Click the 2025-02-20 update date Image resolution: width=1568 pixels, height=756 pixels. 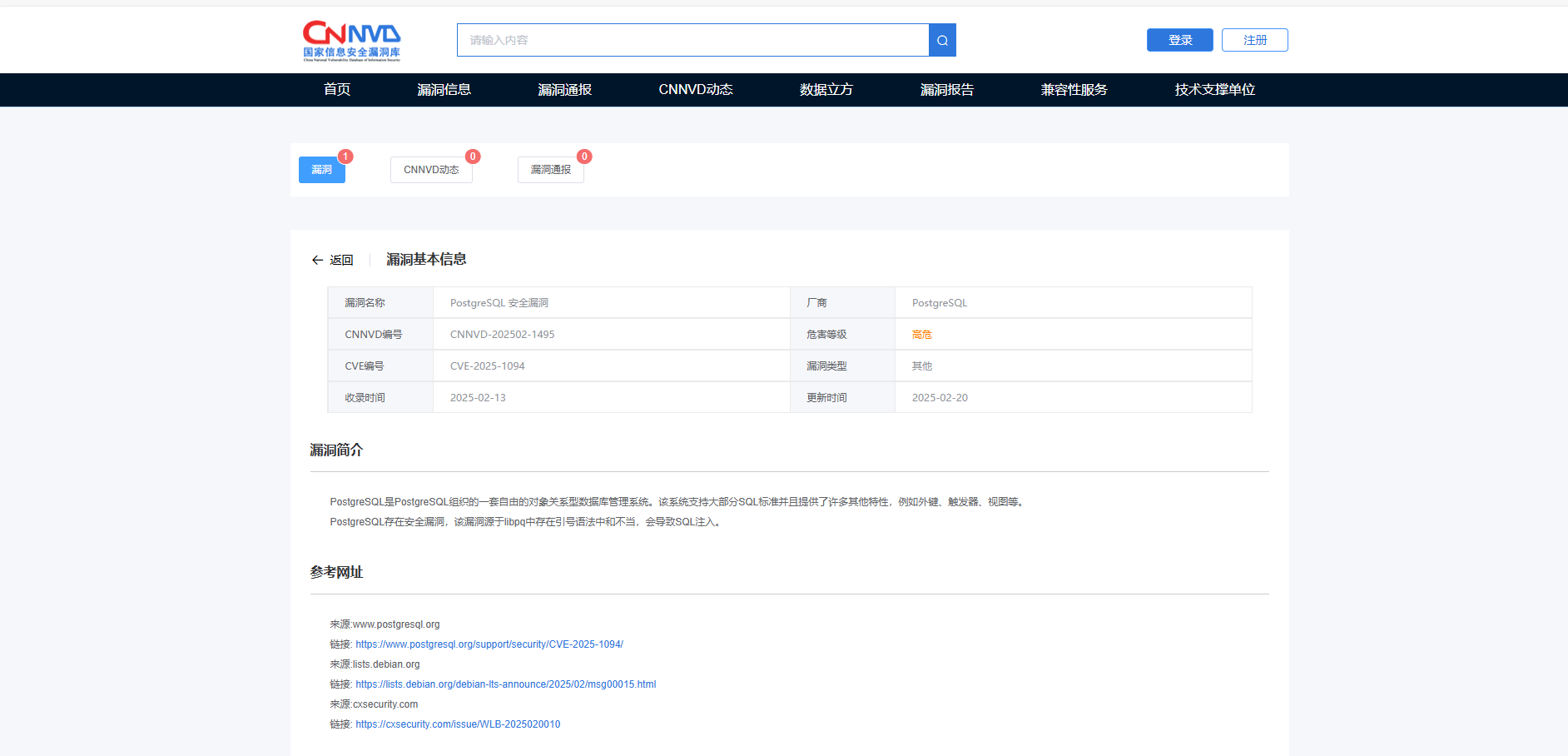click(x=940, y=398)
